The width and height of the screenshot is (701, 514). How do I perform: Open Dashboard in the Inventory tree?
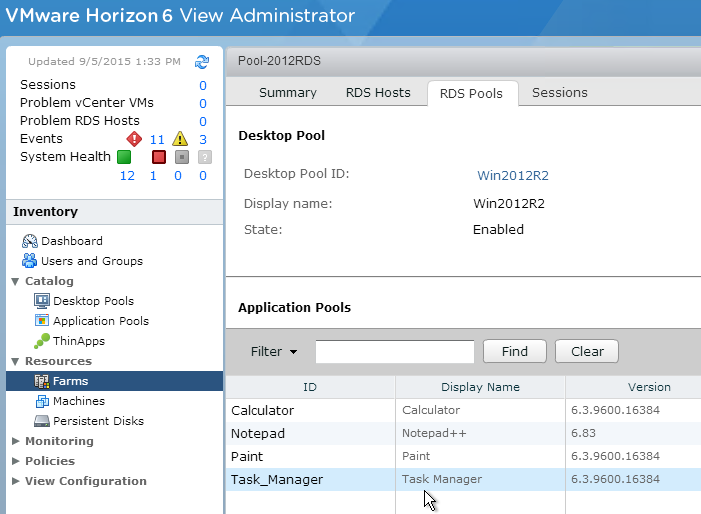(x=72, y=241)
